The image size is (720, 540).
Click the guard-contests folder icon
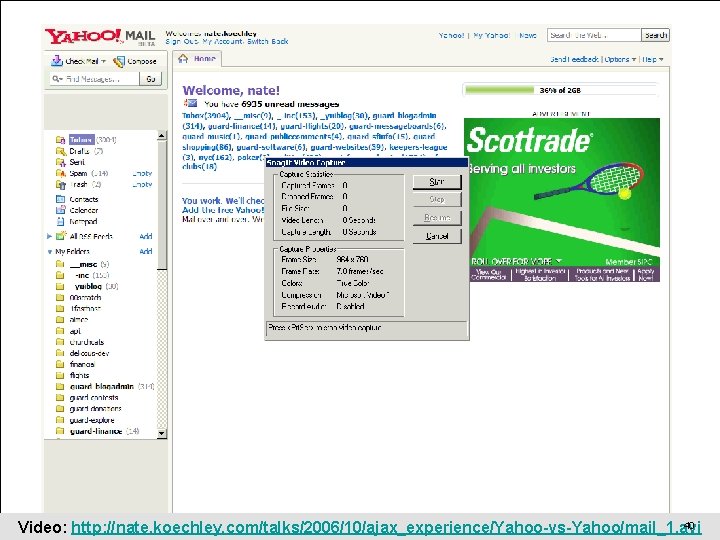pos(60,397)
